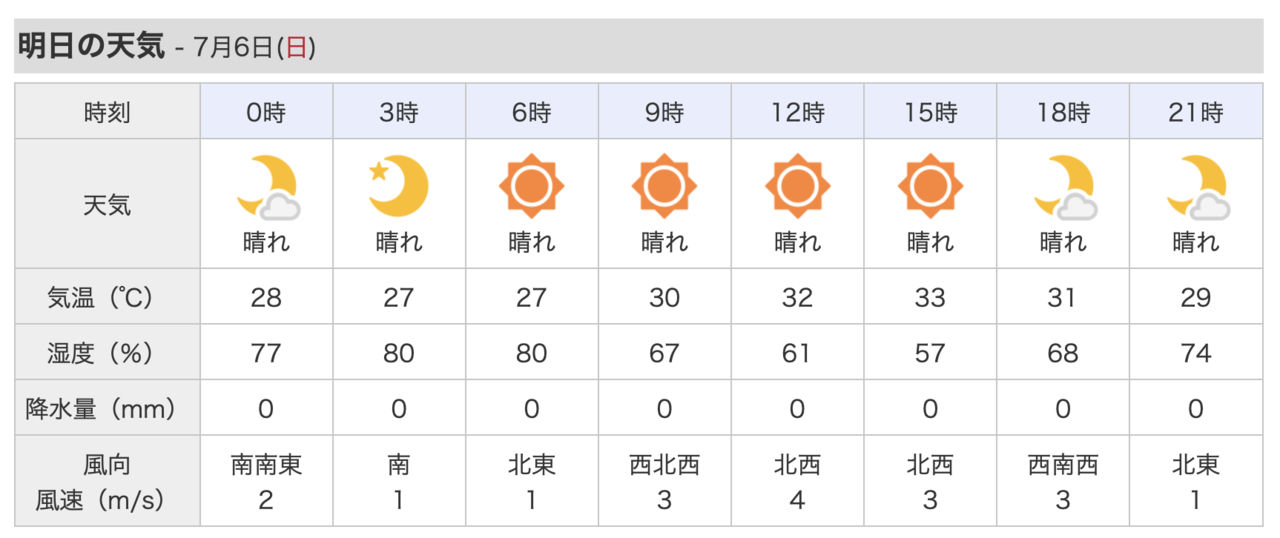Image resolution: width=1280 pixels, height=538 pixels.
Task: Click the cloudy moon icon at 18時
Action: click(x=1065, y=187)
